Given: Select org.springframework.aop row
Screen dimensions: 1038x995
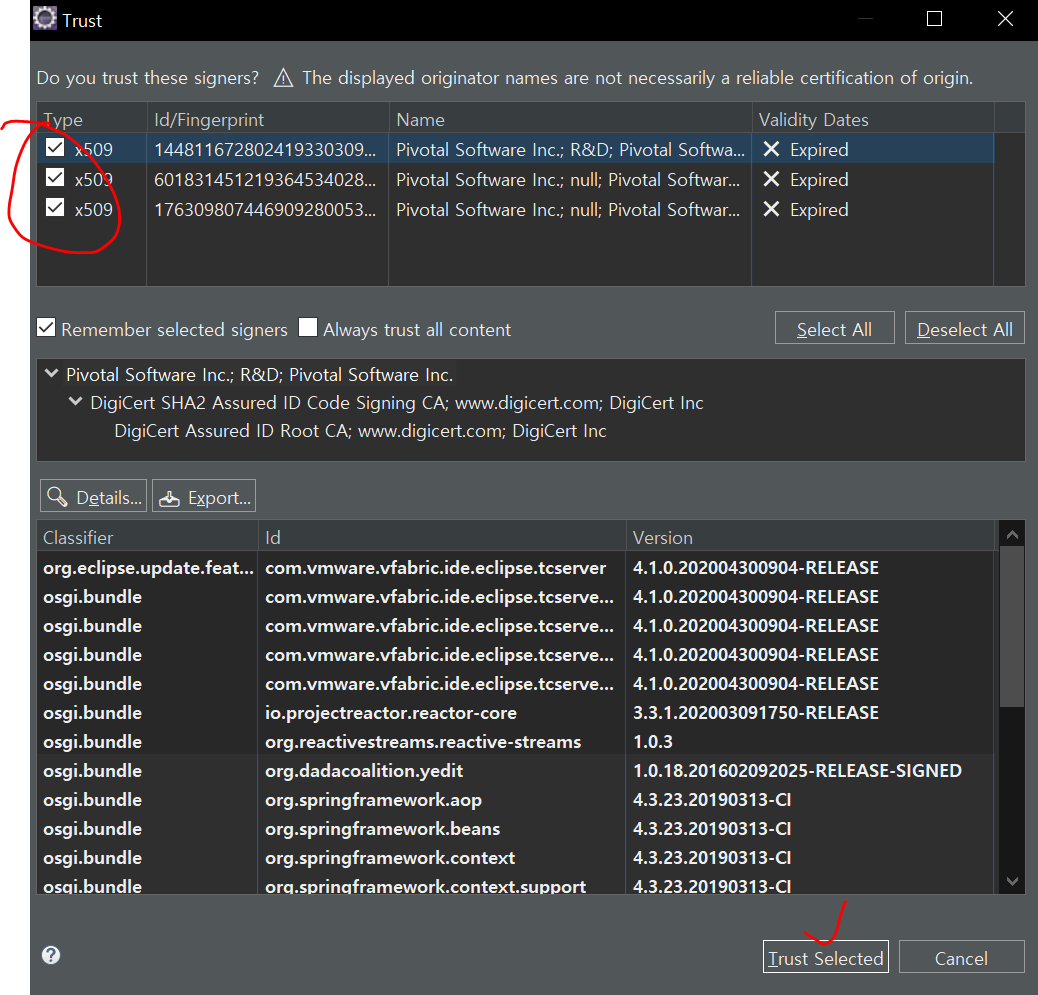Looking at the screenshot, I should (x=516, y=800).
